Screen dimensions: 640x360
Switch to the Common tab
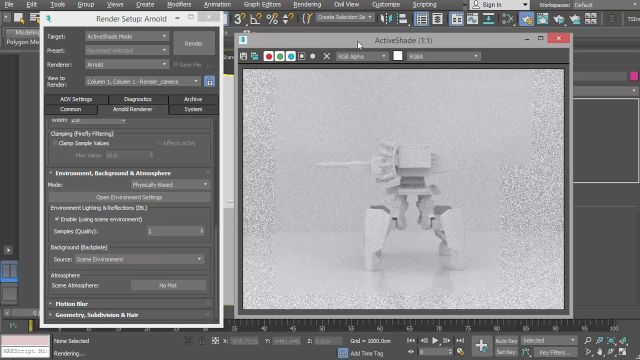point(71,109)
